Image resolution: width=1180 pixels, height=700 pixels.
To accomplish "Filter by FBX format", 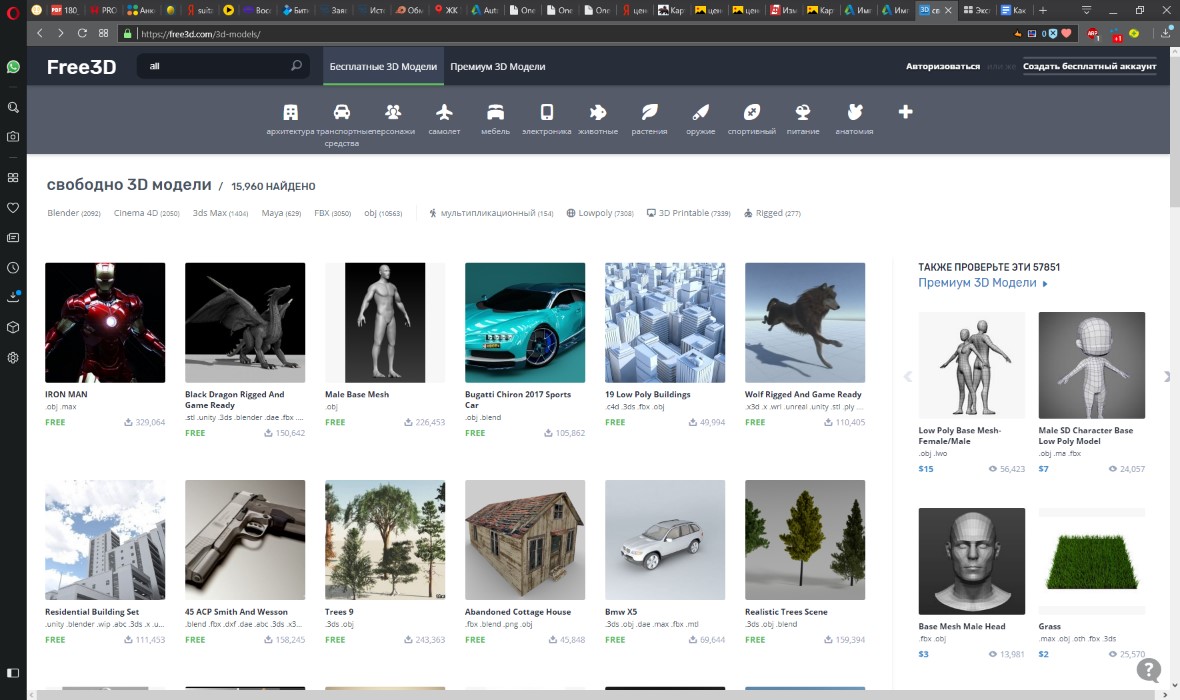I will [x=333, y=213].
